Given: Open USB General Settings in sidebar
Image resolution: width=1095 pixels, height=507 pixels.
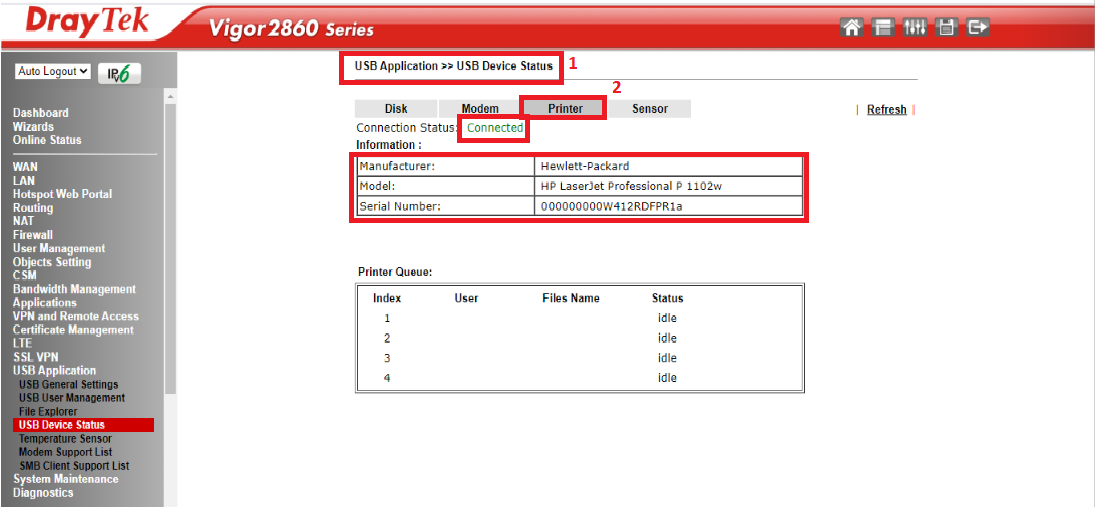Looking at the screenshot, I should pyautogui.click(x=68, y=384).
